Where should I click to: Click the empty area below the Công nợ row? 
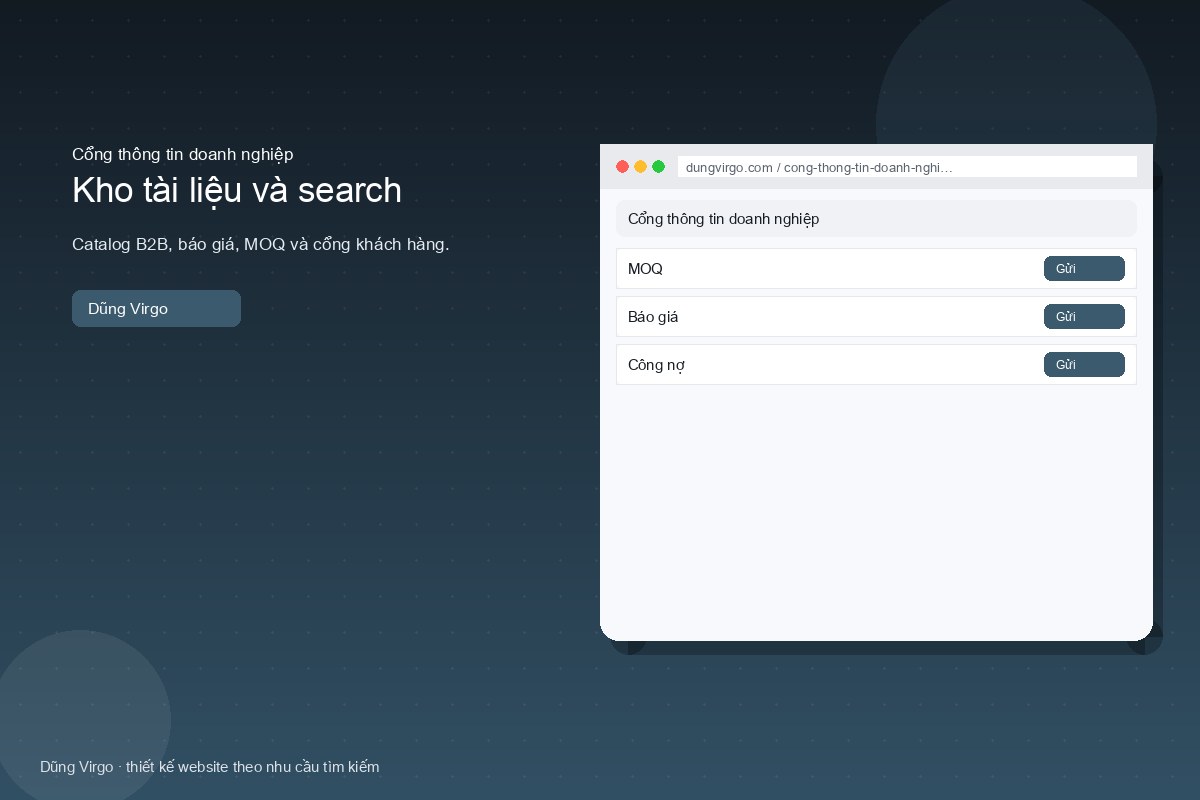tap(876, 510)
